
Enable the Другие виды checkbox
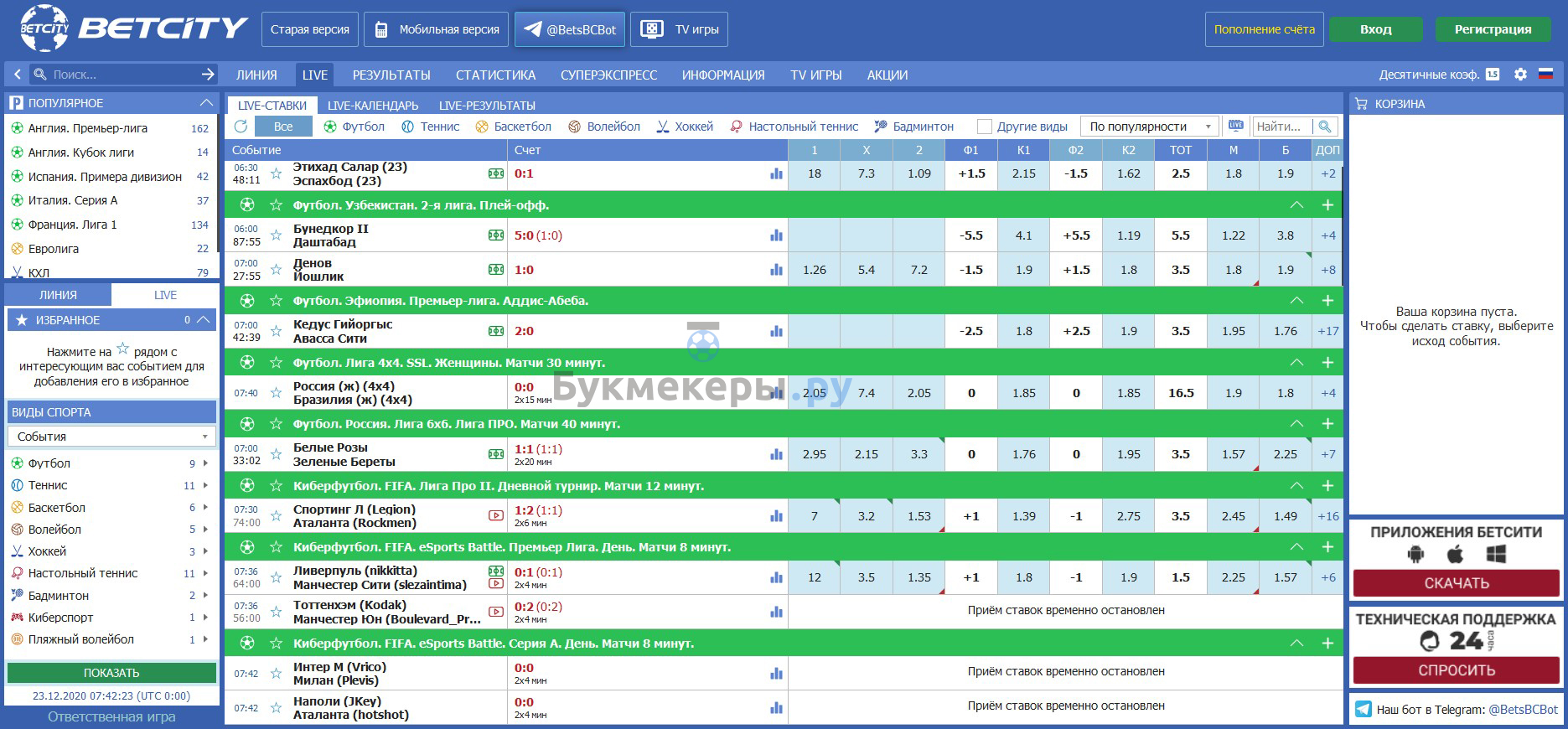(x=985, y=127)
